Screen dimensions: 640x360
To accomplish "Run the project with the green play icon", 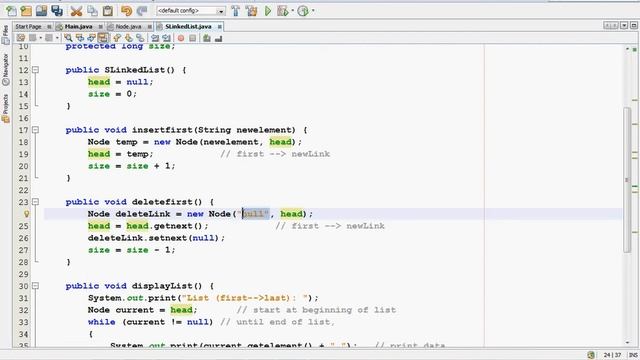I will (268, 11).
